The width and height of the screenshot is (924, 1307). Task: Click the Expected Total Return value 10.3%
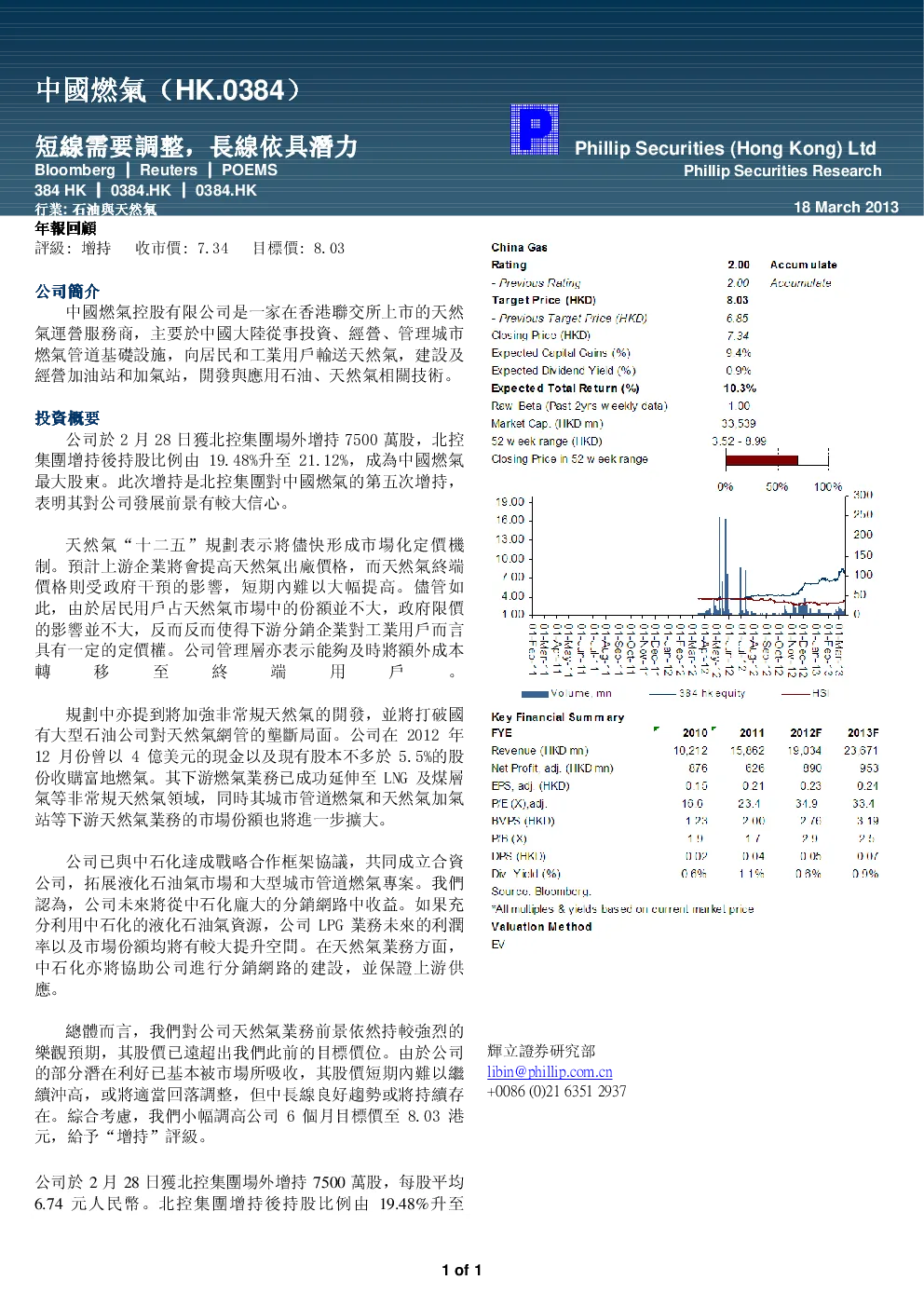740,388
